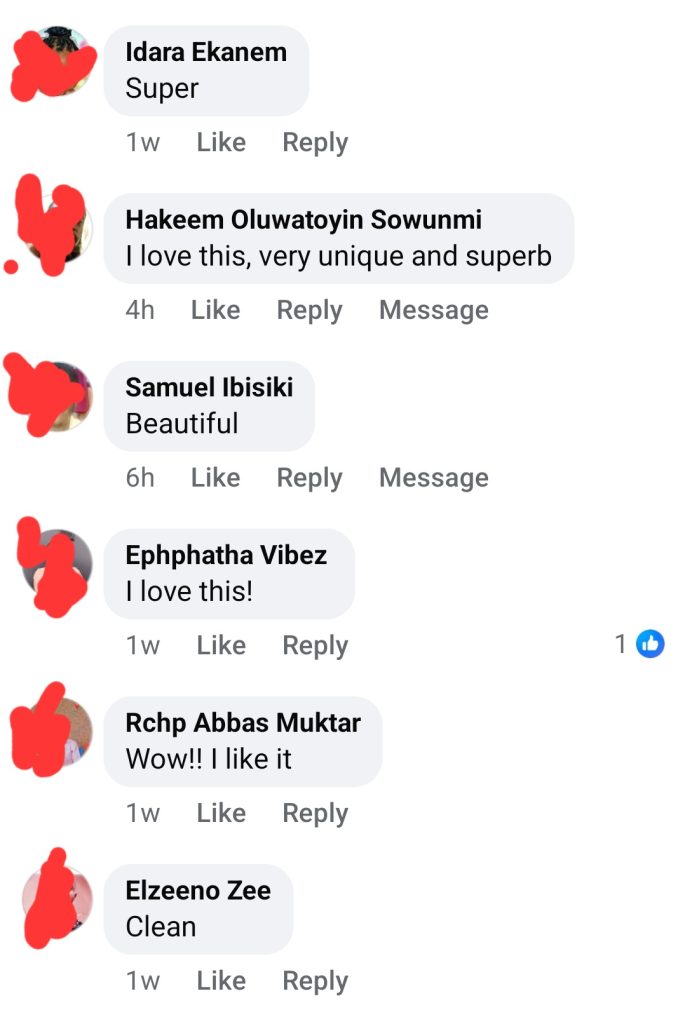Like Rchp Abbas Muktar's comment

pyautogui.click(x=221, y=814)
